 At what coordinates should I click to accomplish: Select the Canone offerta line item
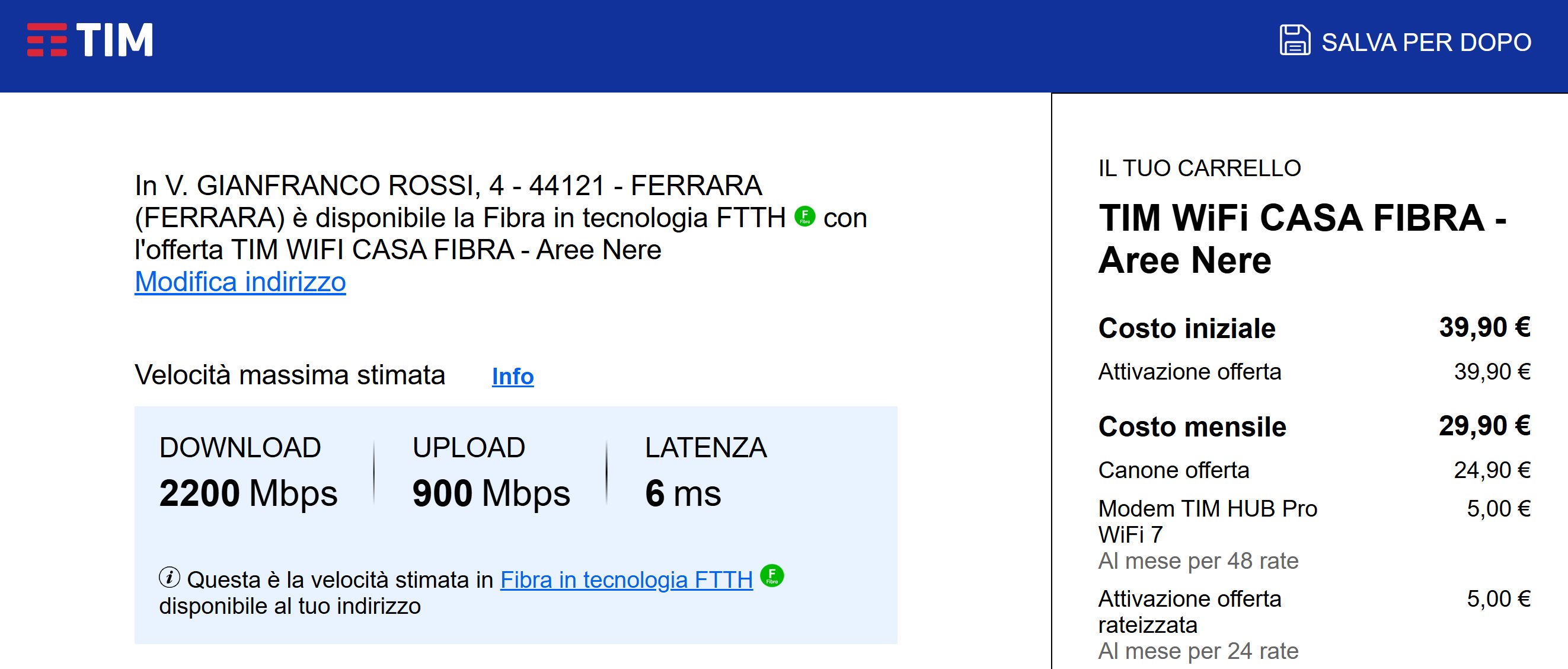tap(1173, 470)
